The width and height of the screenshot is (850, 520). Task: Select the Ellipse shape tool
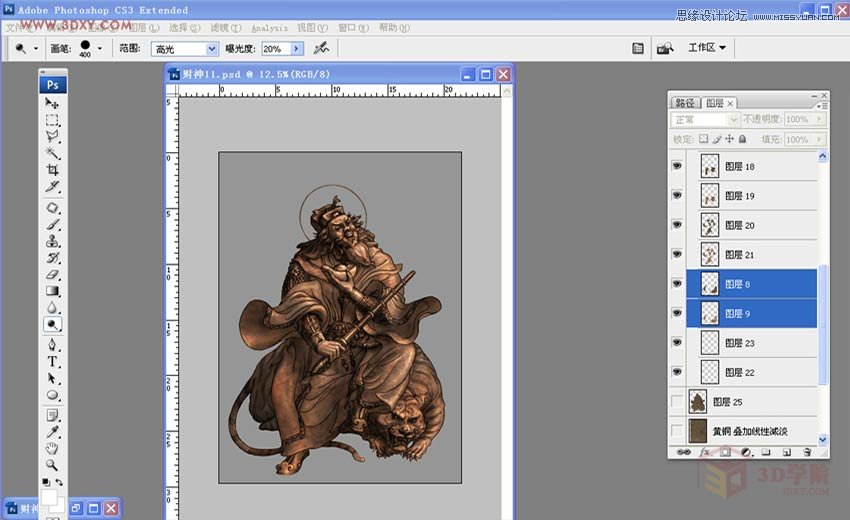(52, 395)
